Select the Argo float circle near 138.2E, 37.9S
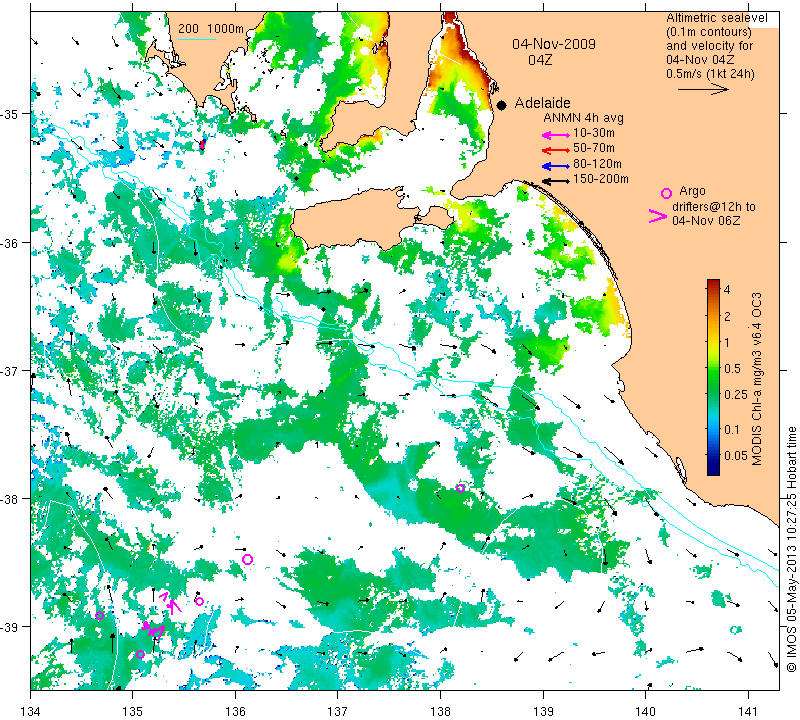This screenshot has height=720, width=800. pyautogui.click(x=460, y=488)
